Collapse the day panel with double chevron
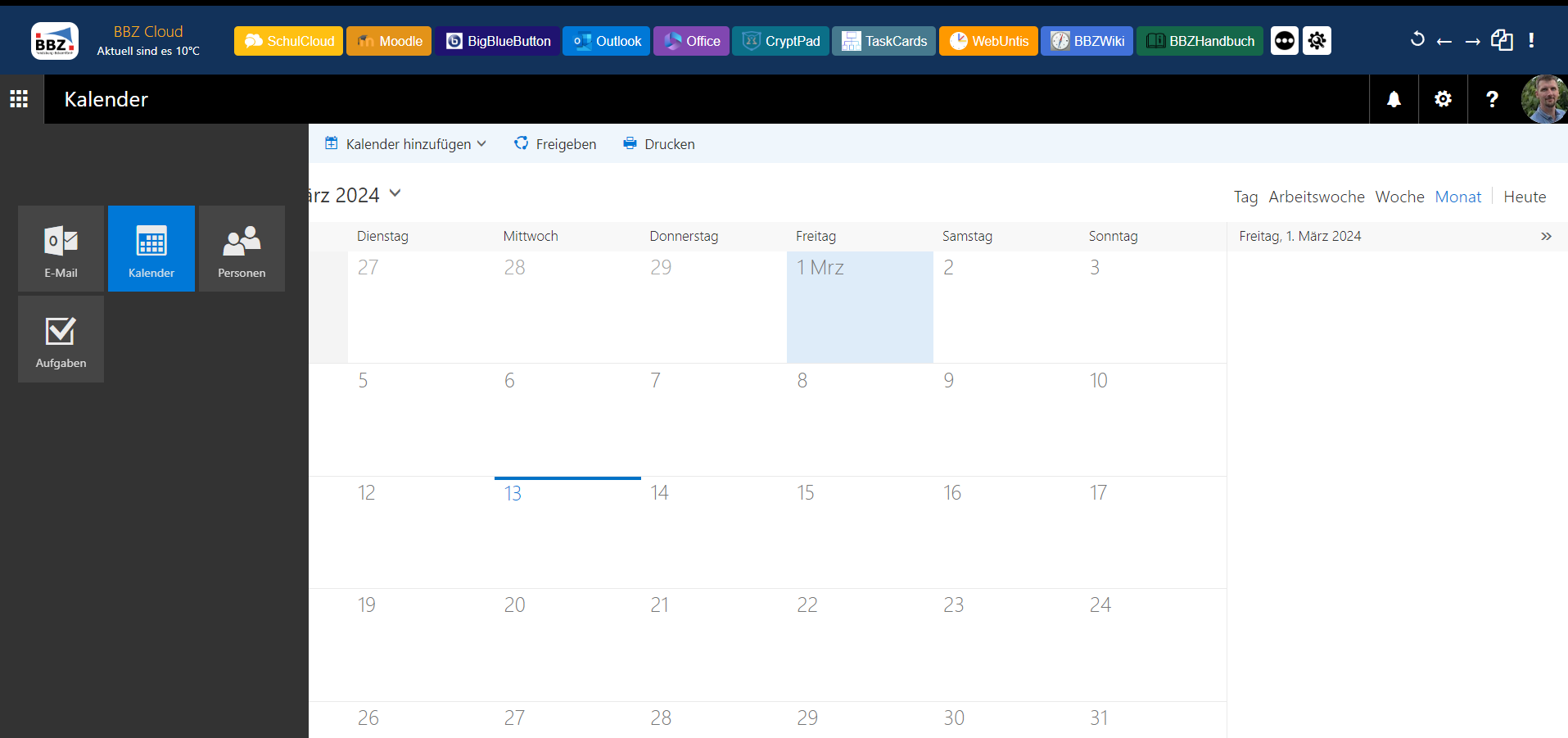 tap(1546, 236)
